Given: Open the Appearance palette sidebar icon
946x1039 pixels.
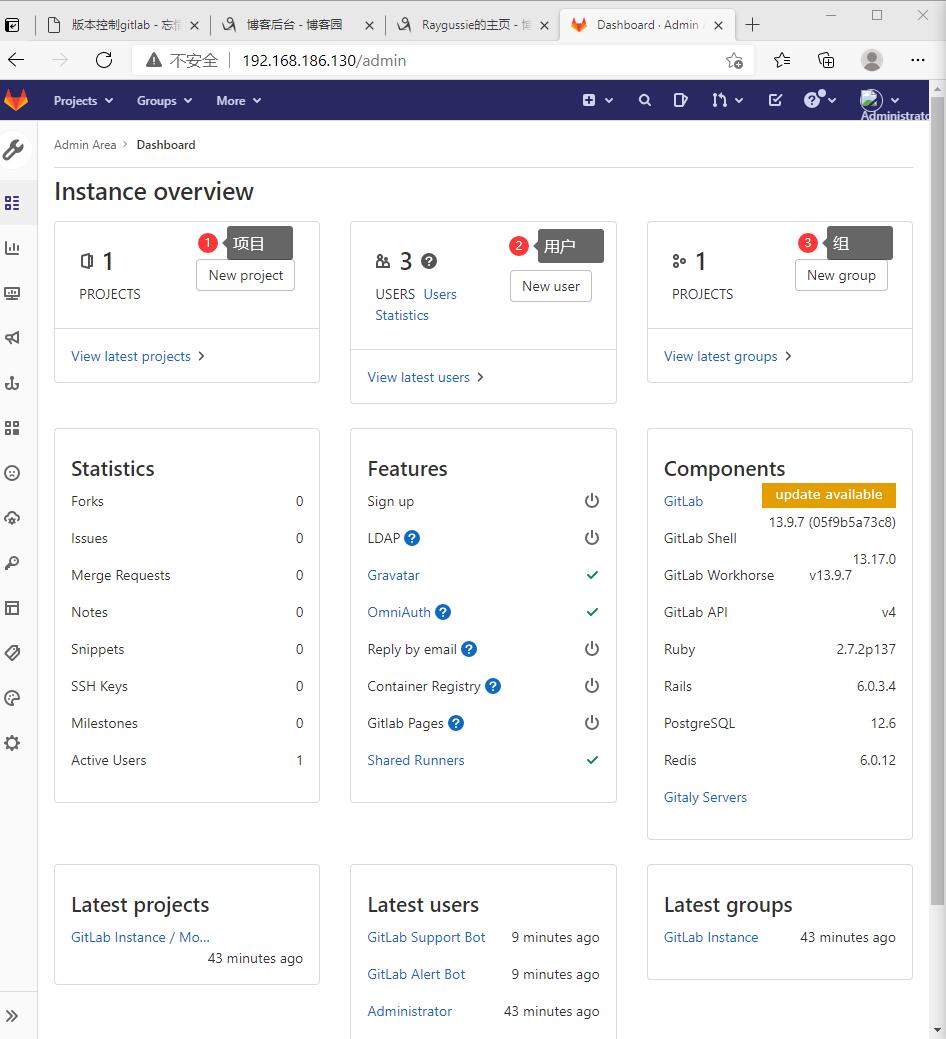Looking at the screenshot, I should click(12, 698).
